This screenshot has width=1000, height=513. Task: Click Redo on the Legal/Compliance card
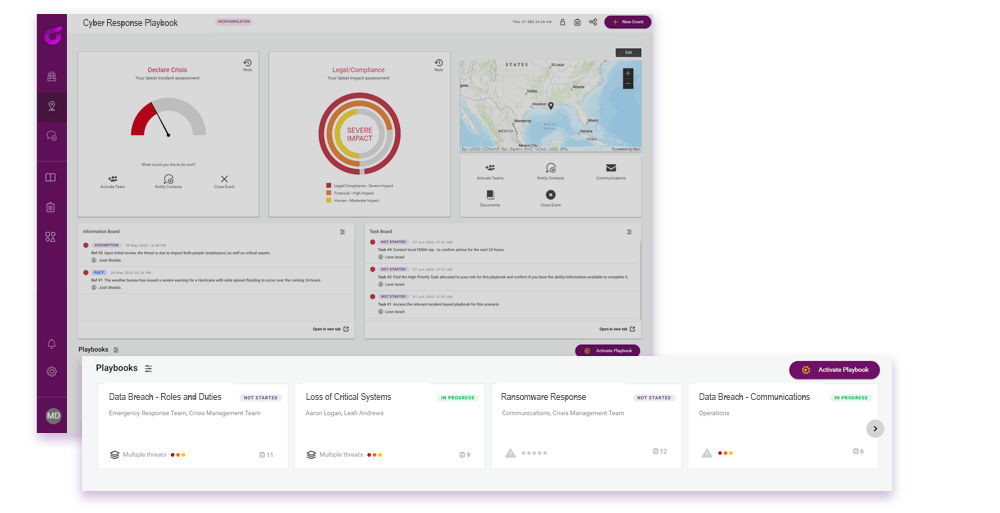(439, 64)
